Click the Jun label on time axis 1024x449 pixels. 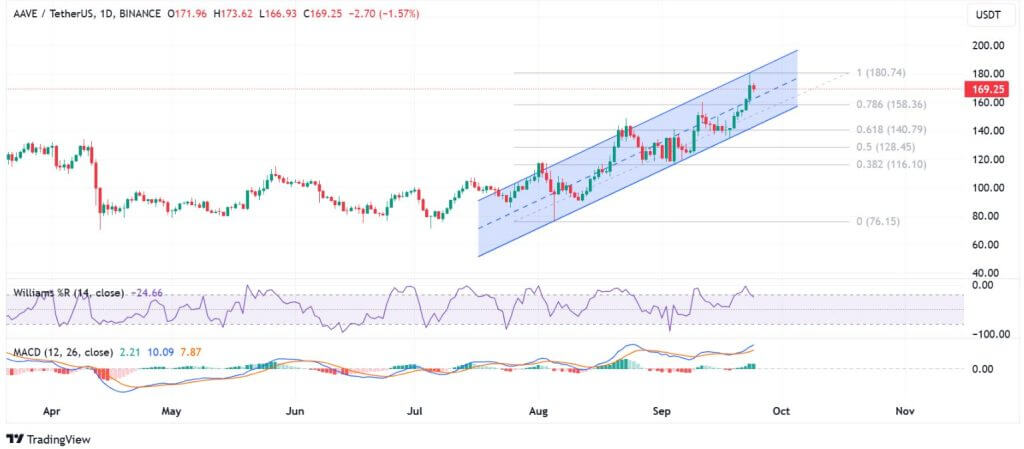point(296,411)
